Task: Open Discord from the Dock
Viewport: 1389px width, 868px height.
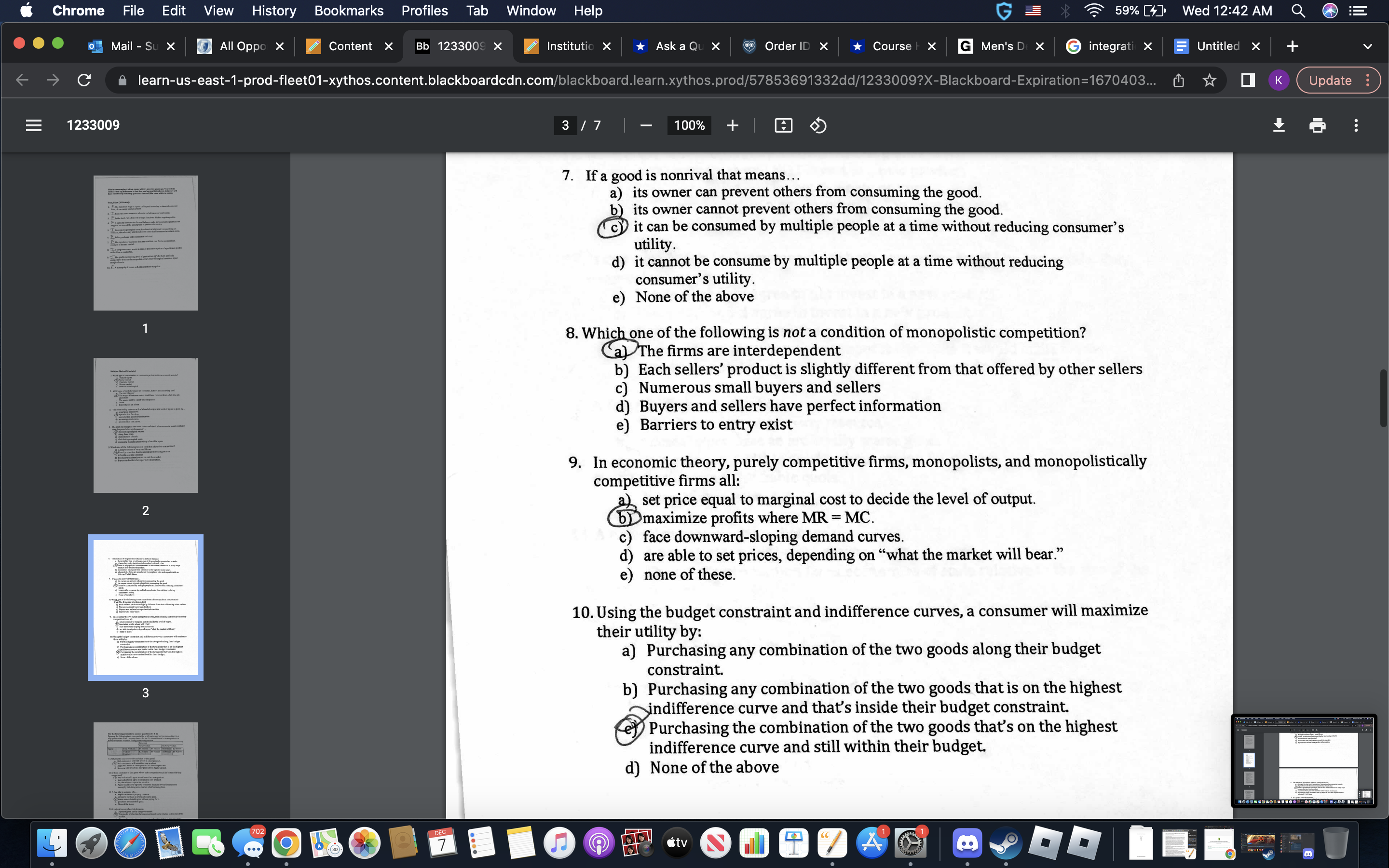Action: [967, 842]
